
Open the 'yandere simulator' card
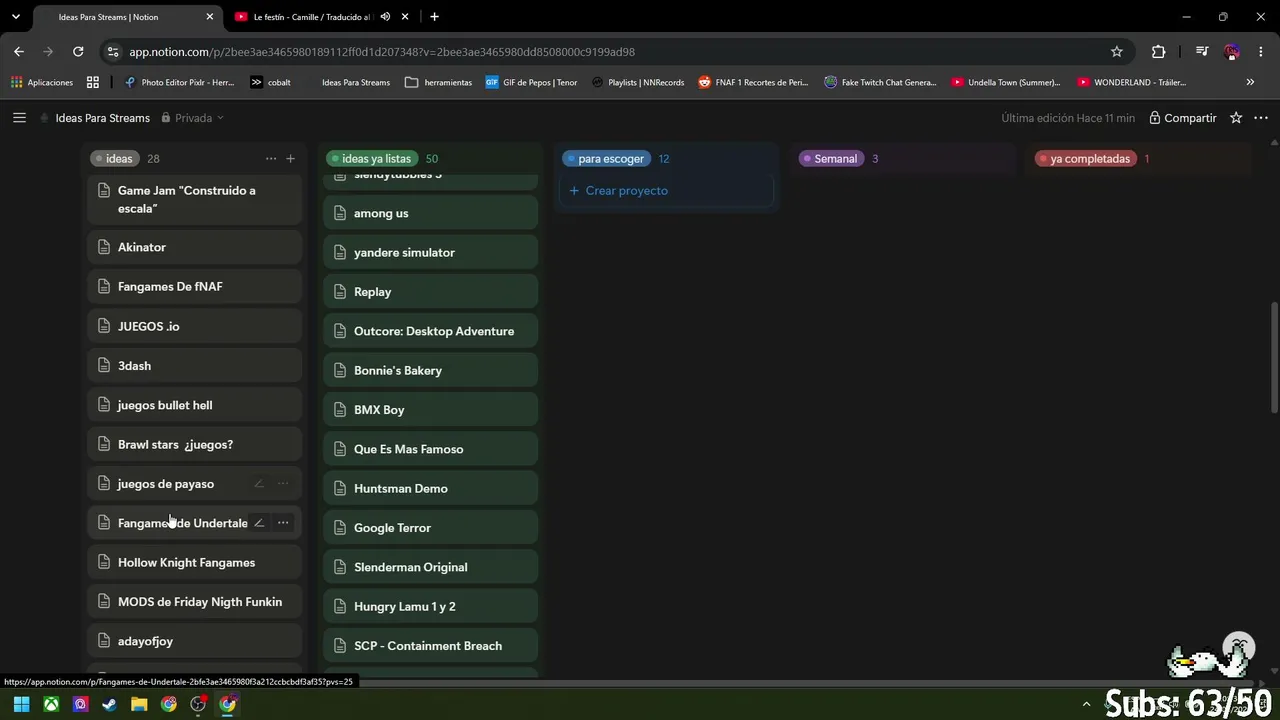431,253
